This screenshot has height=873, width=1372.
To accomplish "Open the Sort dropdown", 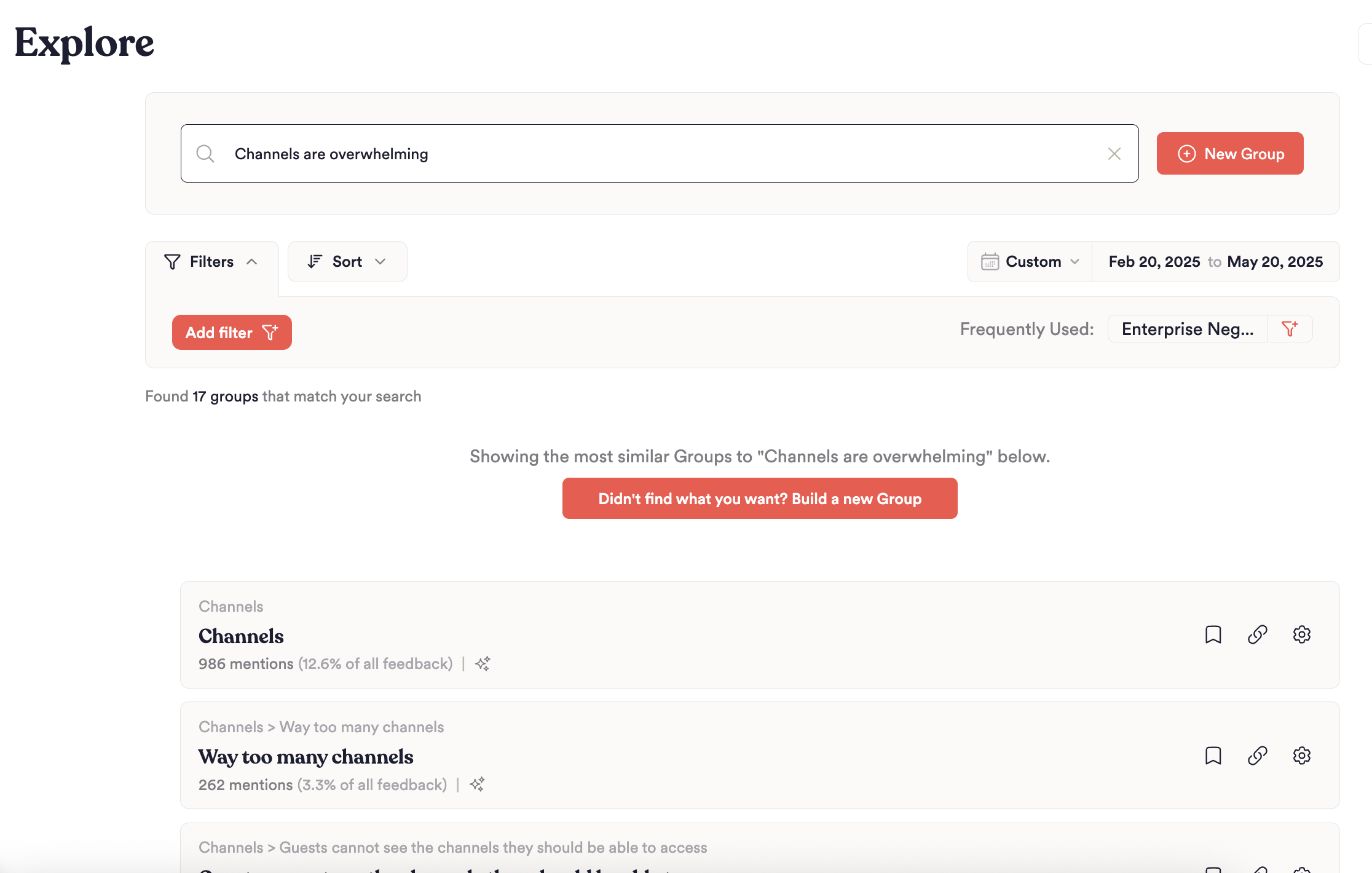I will click(x=347, y=262).
